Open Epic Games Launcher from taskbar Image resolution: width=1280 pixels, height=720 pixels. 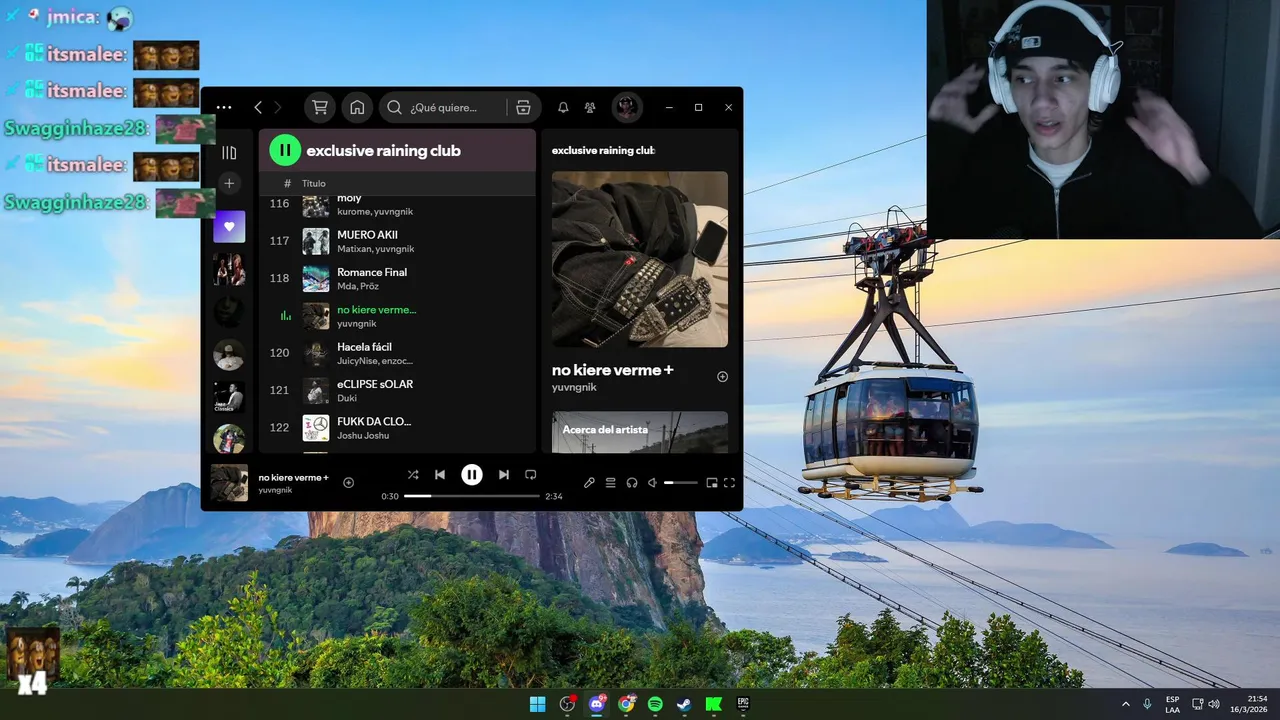(x=744, y=704)
